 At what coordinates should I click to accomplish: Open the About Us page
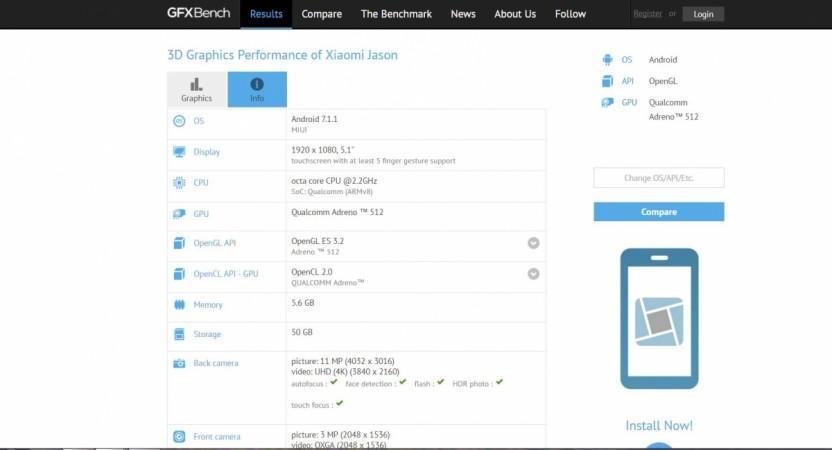[515, 14]
